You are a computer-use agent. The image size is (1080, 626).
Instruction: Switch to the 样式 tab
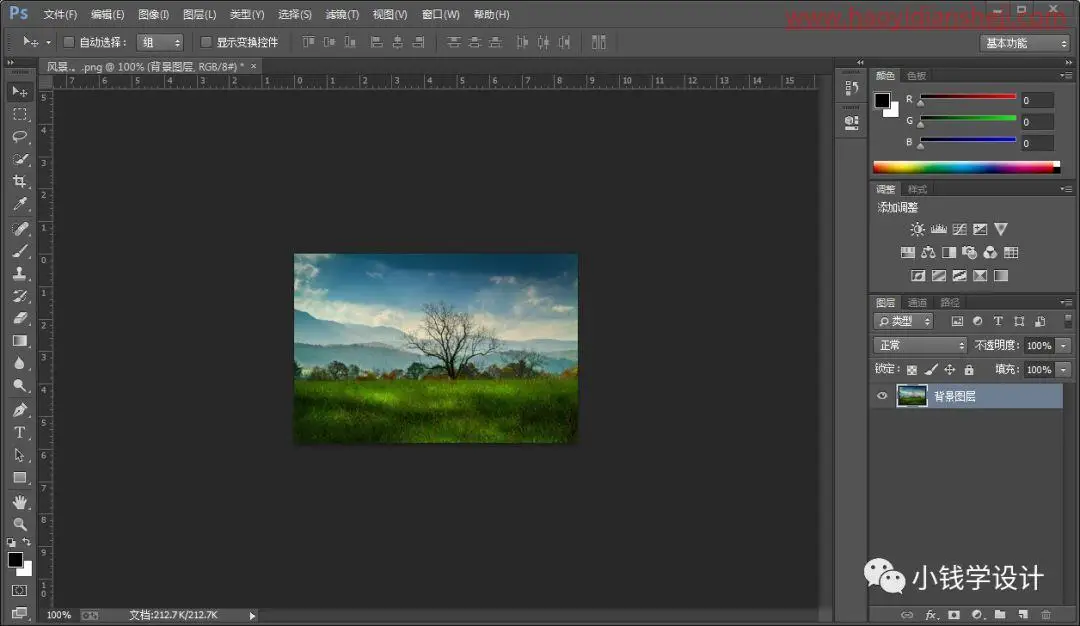pos(917,189)
